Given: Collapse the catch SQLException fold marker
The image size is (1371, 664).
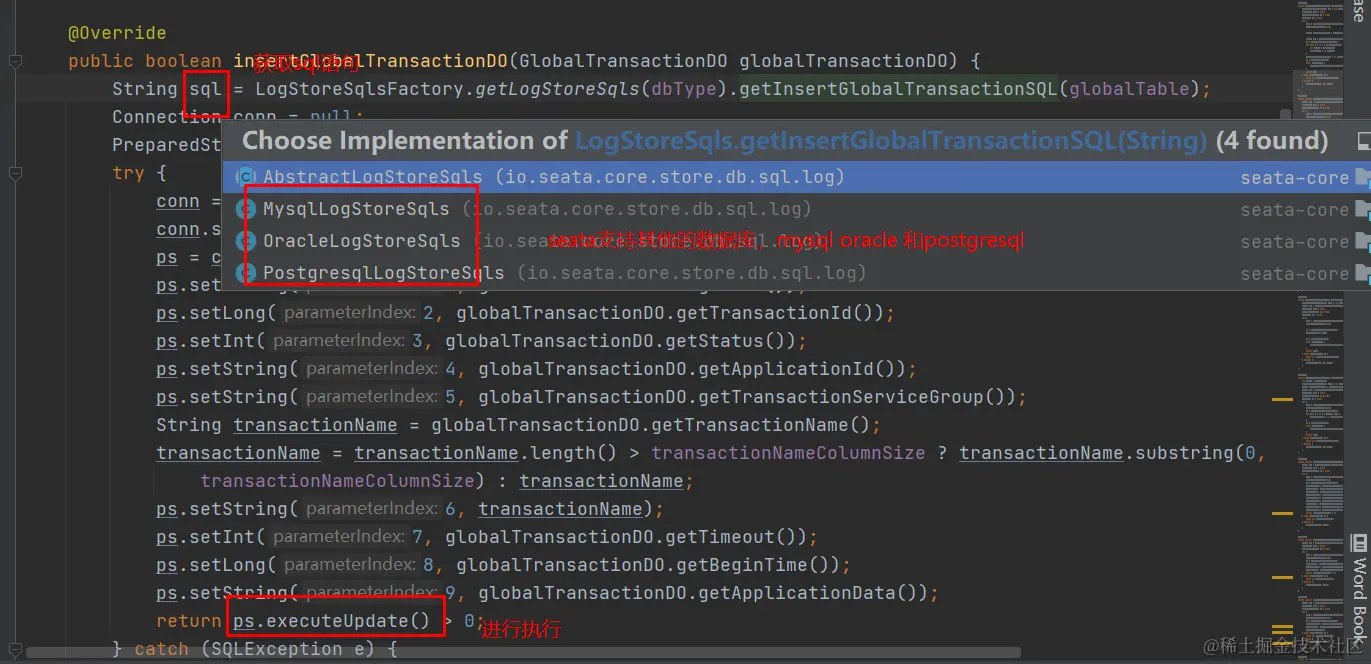Looking at the screenshot, I should pos(15,649).
